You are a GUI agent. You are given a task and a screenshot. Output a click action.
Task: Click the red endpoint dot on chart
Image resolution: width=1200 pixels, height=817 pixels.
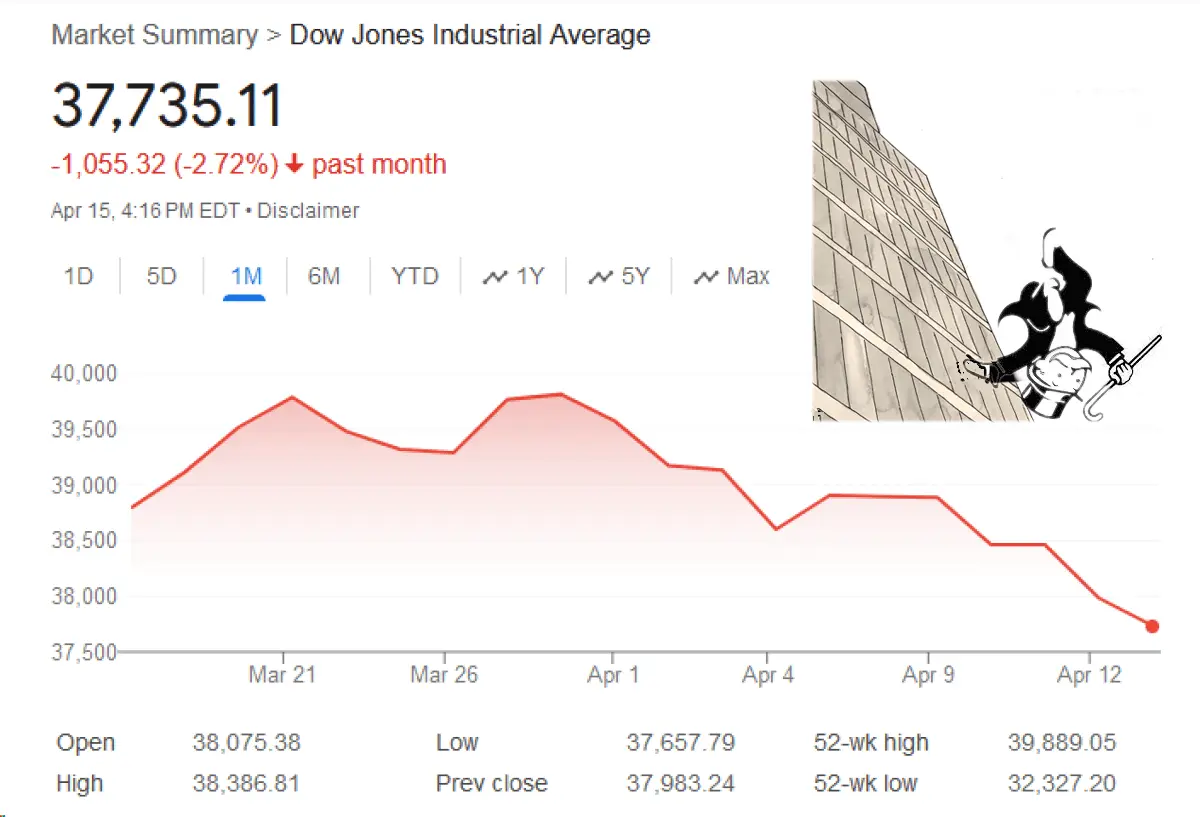click(x=1152, y=626)
